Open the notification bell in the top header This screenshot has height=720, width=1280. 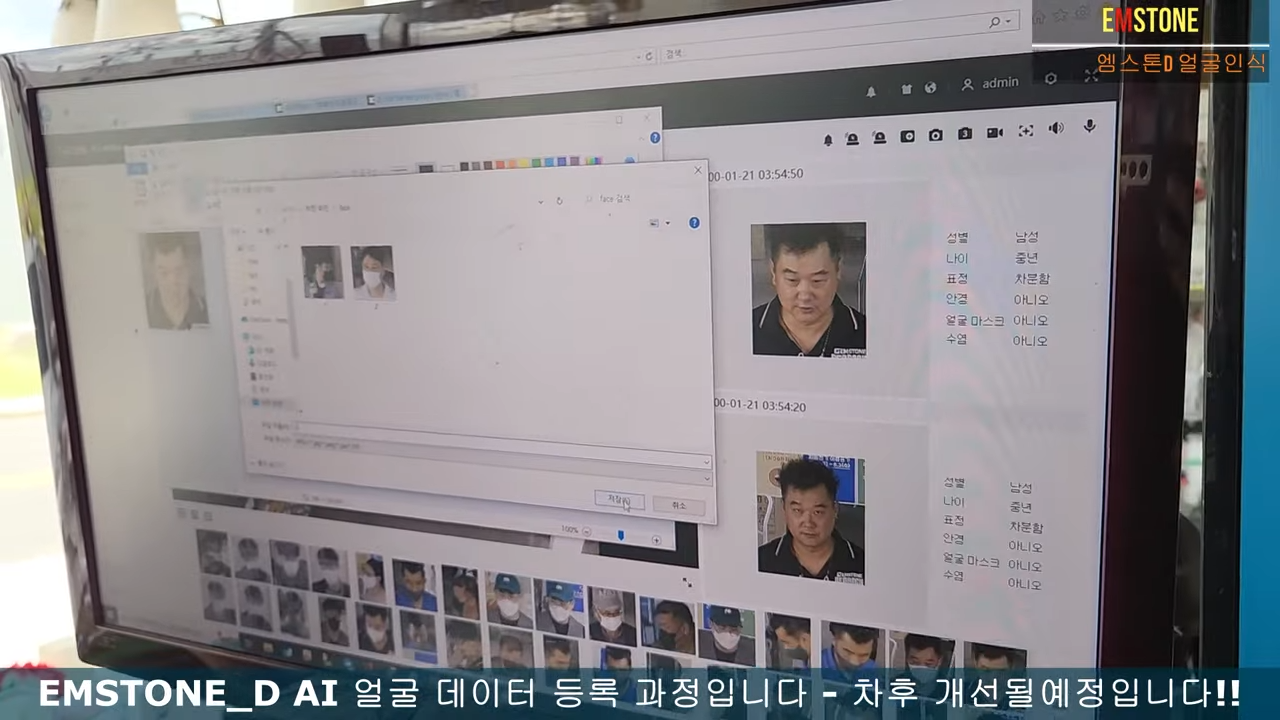coord(871,91)
